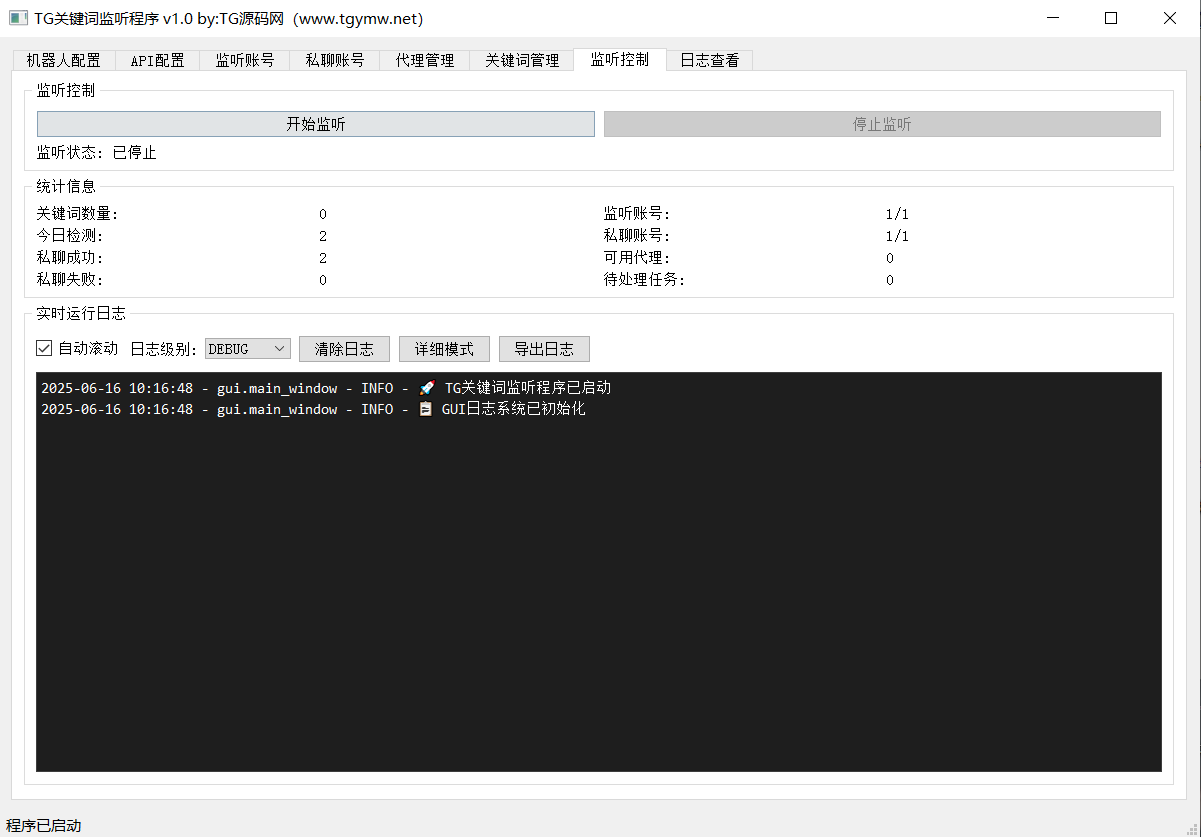The image size is (1201, 837).
Task: Toggle the 自动滚动 checkbox
Action: tap(44, 349)
